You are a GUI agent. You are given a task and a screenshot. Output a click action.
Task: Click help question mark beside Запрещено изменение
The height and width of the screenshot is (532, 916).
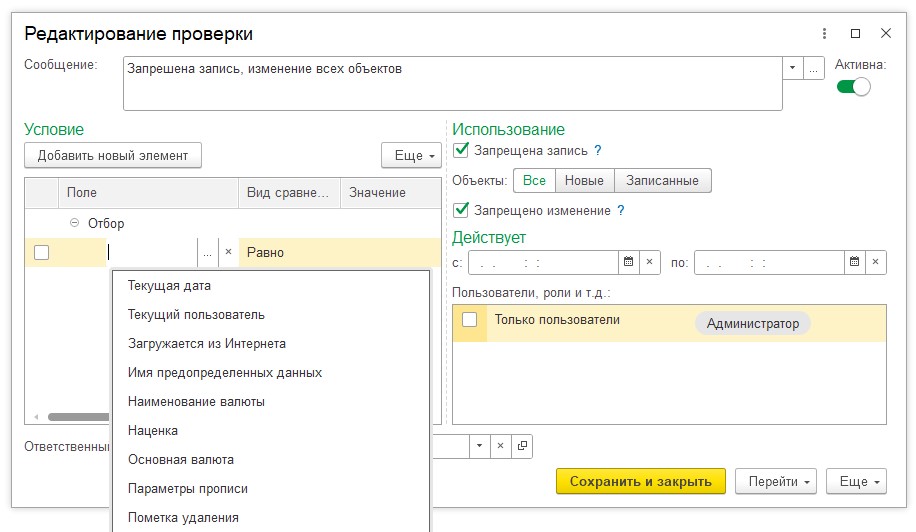621,211
